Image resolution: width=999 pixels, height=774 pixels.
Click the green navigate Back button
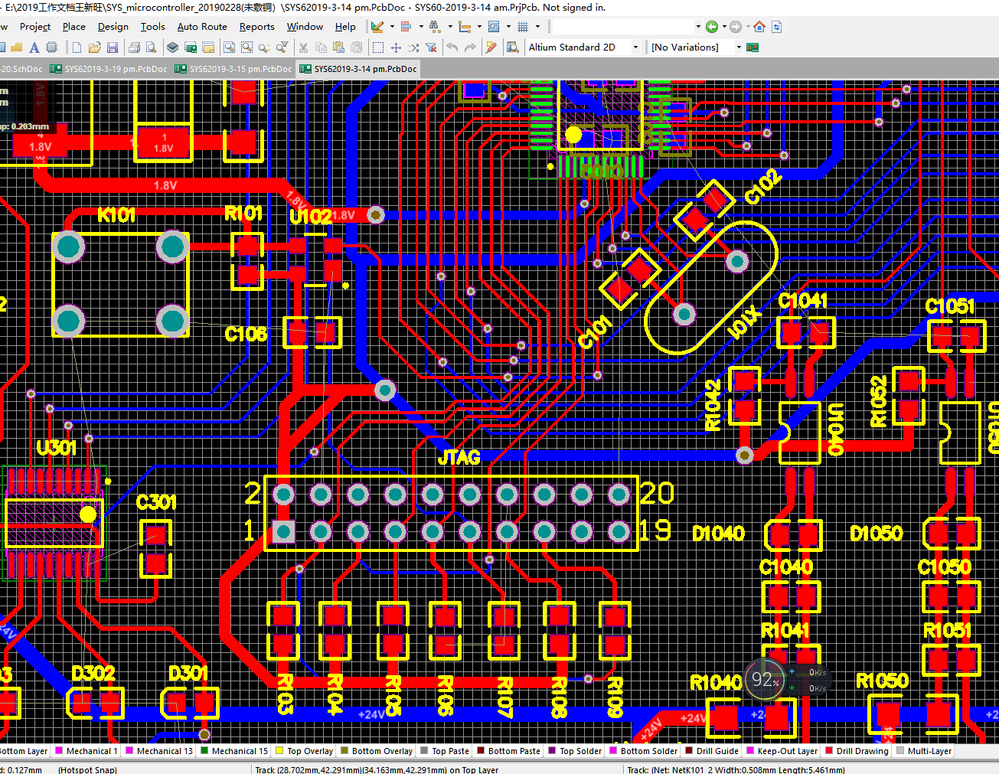[712, 27]
